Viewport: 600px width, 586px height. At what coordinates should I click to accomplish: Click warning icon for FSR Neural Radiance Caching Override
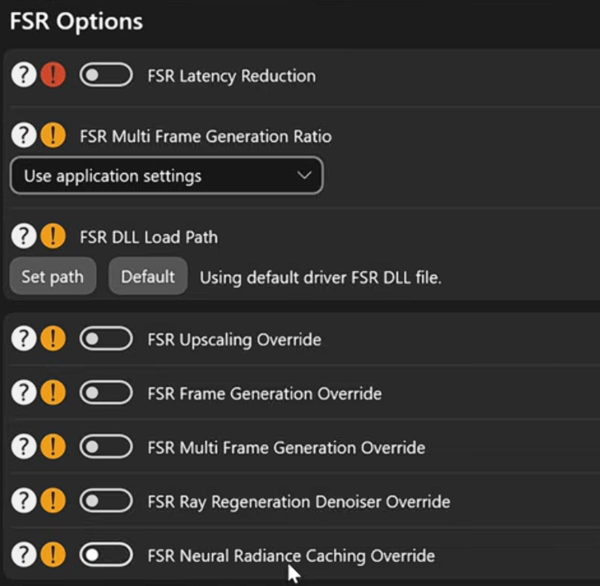pyautogui.click(x=53, y=554)
